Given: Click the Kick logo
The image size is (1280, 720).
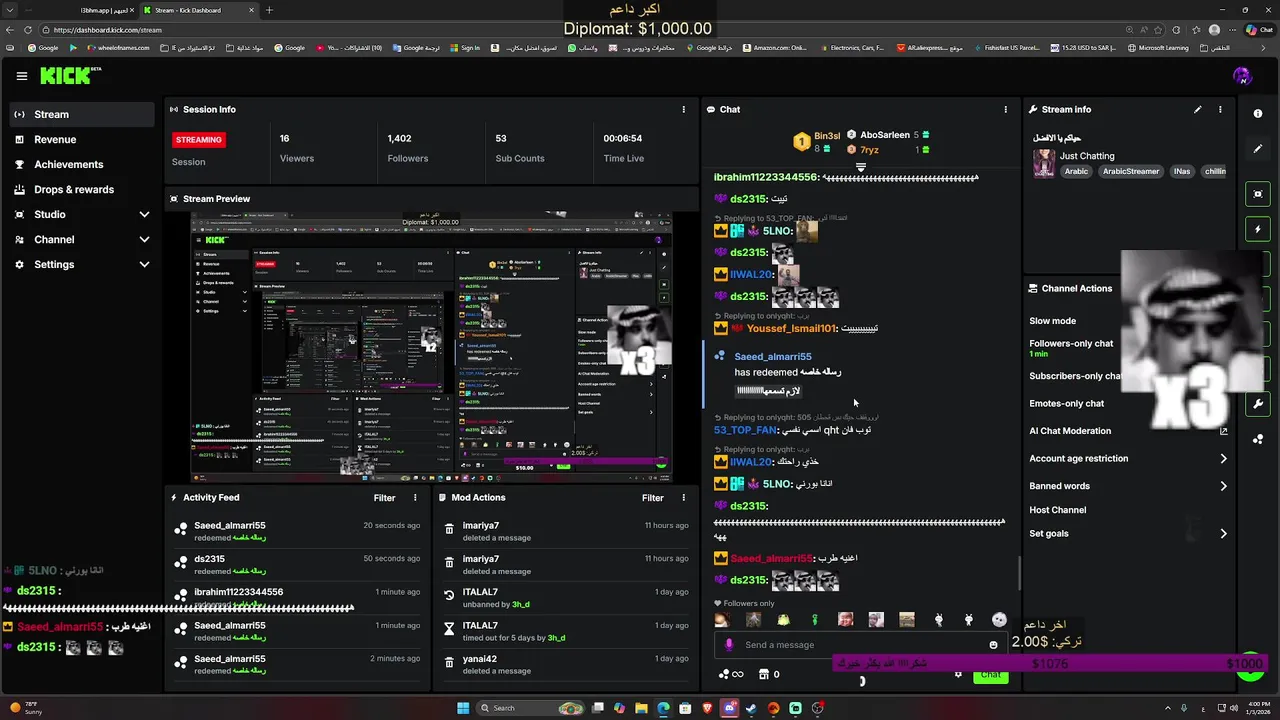Looking at the screenshot, I should click(x=70, y=75).
